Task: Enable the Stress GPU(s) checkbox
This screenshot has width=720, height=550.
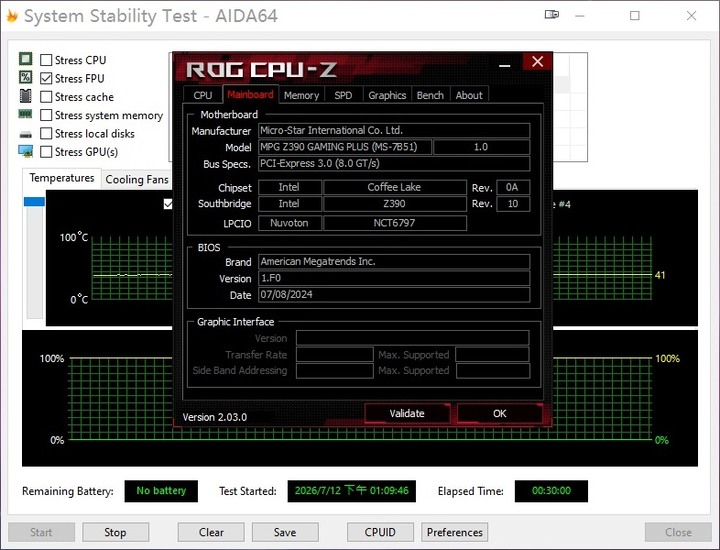Action: [46, 152]
